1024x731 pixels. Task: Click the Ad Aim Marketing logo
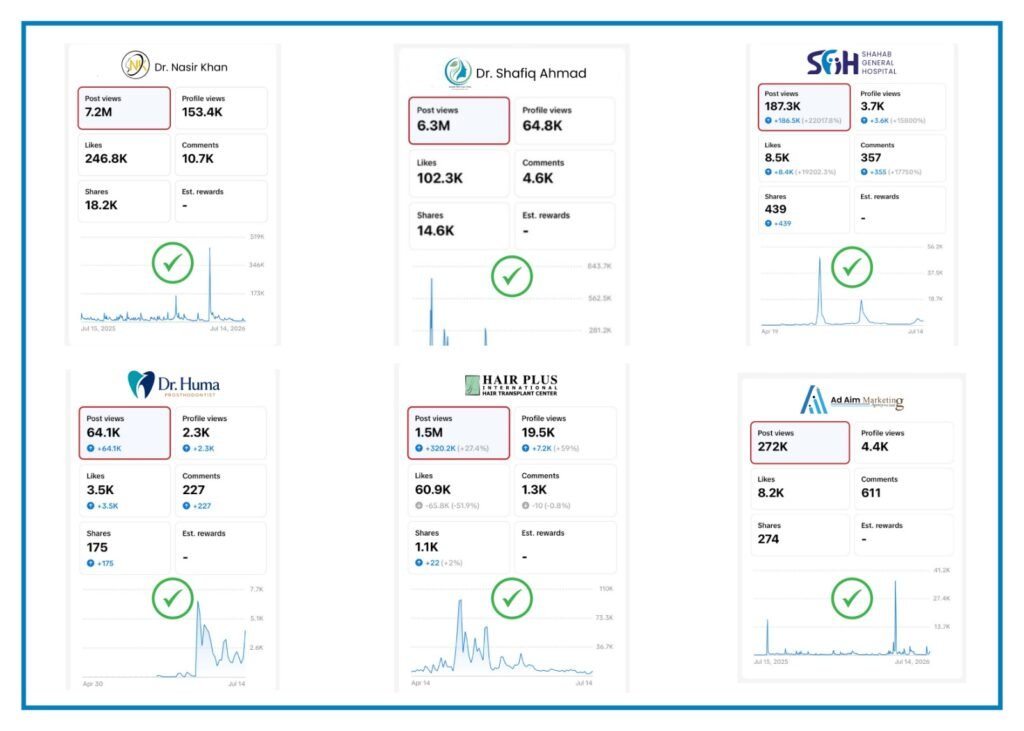pos(852,399)
